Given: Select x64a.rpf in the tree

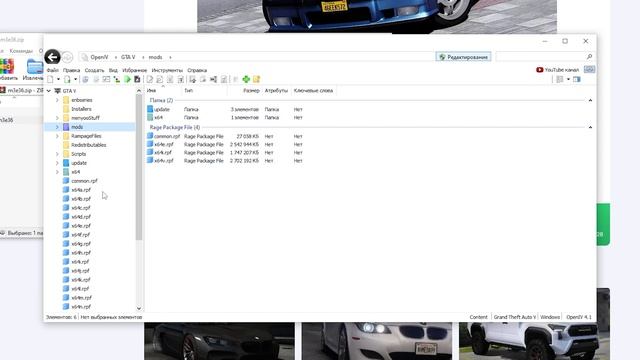Looking at the screenshot, I should [x=81, y=190].
